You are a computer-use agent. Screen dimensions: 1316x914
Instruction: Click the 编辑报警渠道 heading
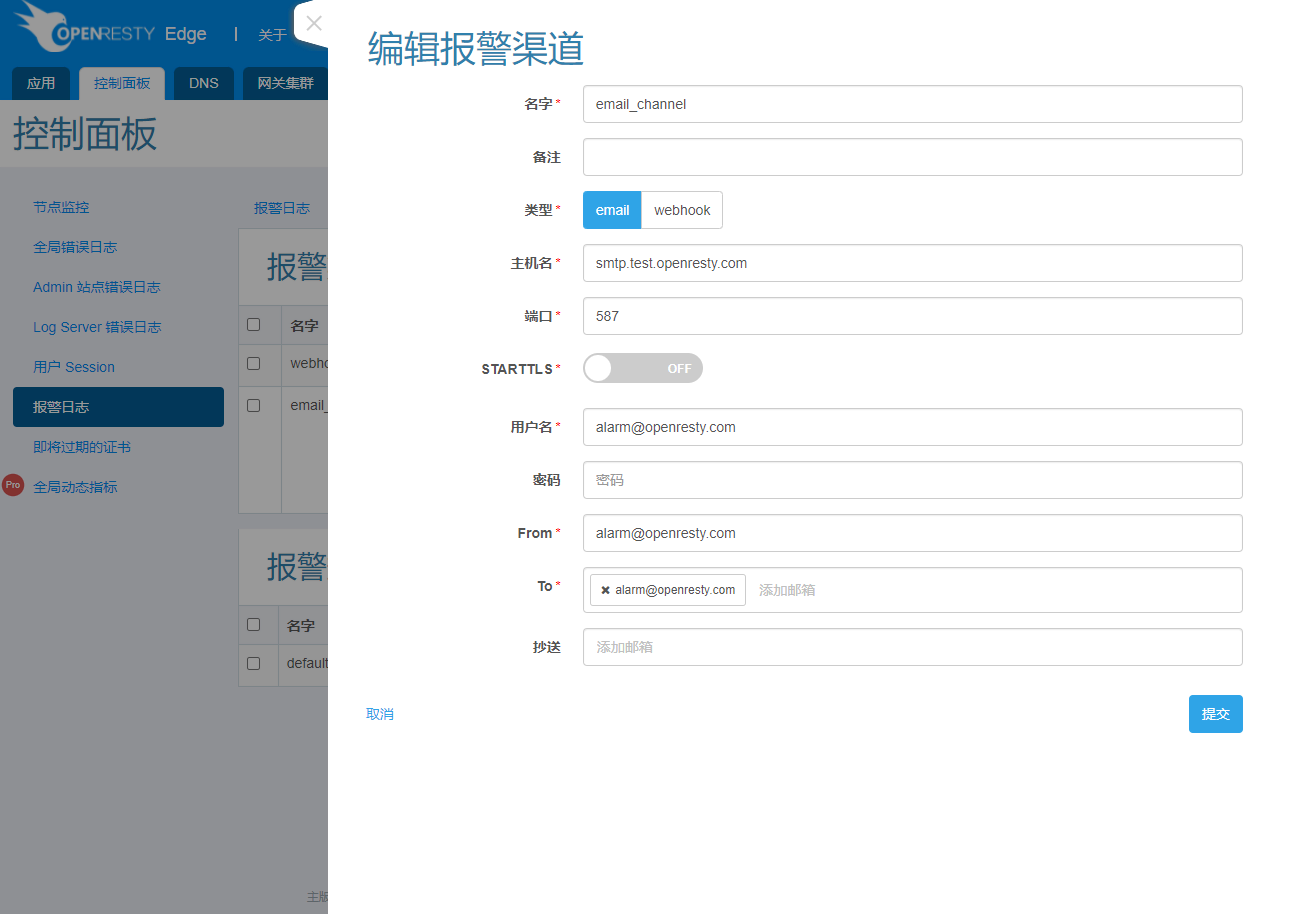475,48
